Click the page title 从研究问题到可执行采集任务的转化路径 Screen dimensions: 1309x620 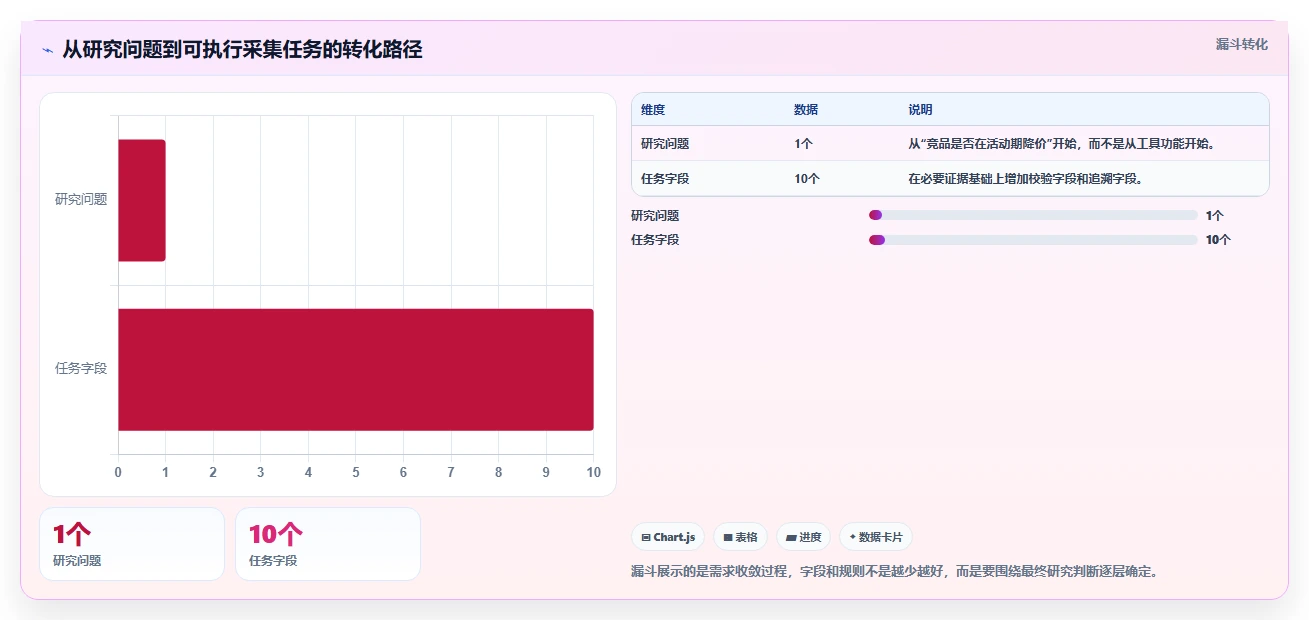coord(242,49)
